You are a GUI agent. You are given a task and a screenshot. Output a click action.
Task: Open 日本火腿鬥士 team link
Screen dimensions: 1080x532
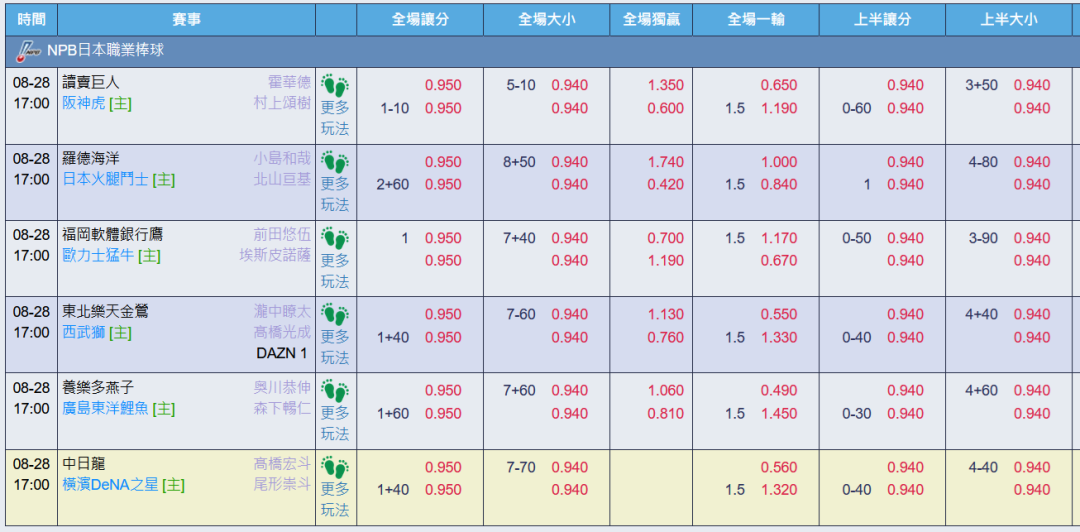tap(105, 180)
